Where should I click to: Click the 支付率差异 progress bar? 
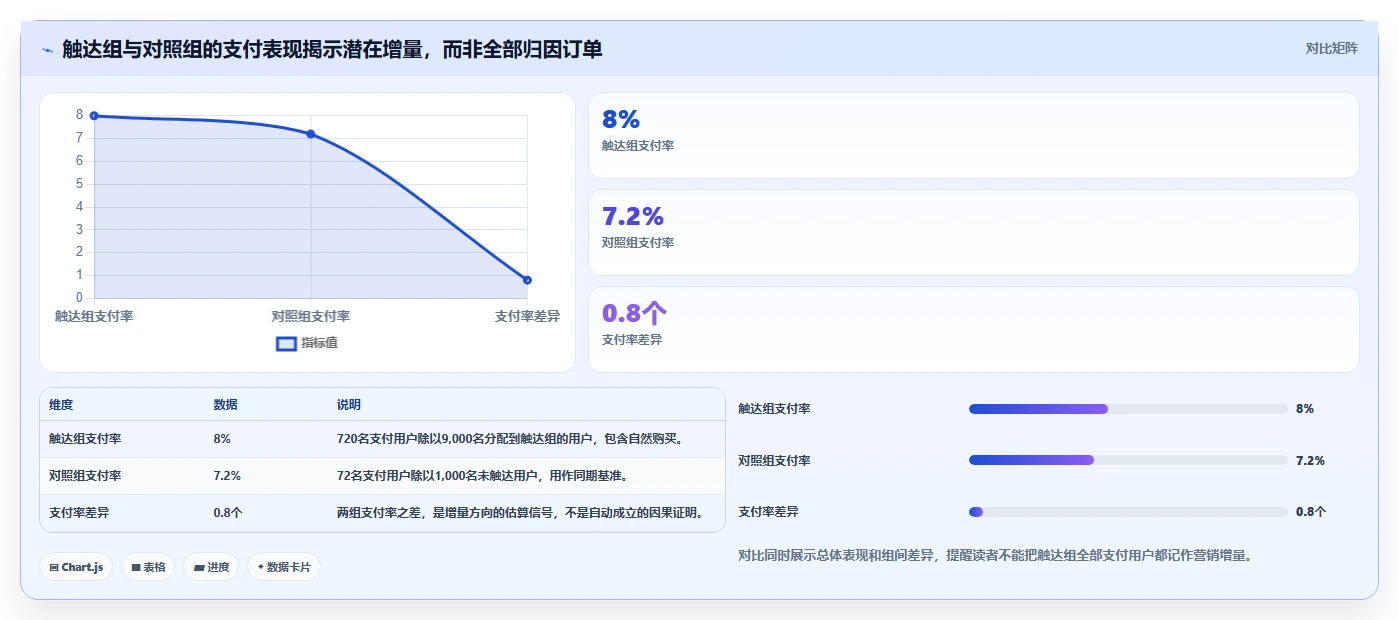click(x=1128, y=512)
